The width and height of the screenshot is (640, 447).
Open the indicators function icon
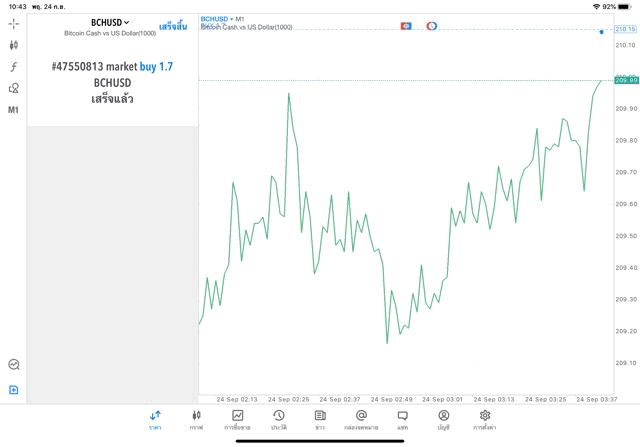tap(14, 67)
